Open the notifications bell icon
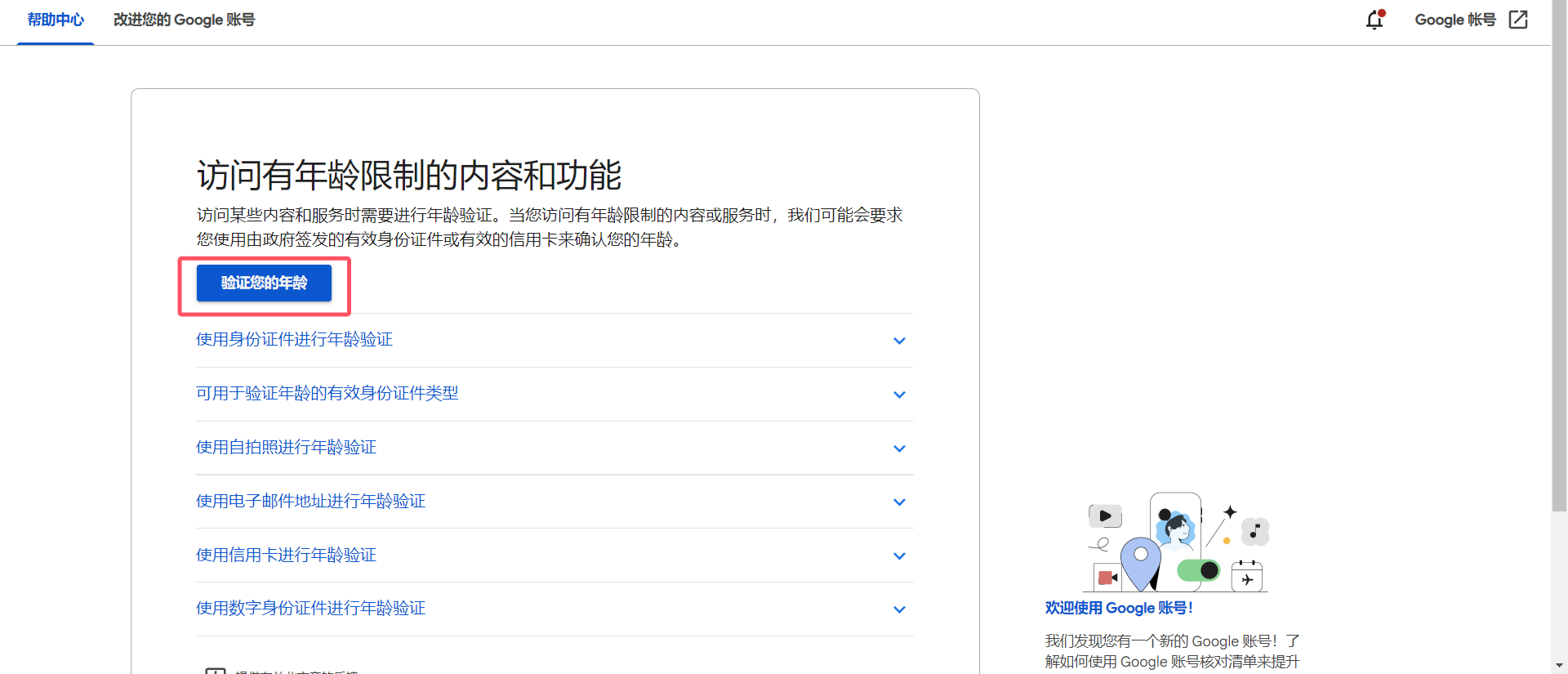The image size is (1568, 674). pyautogui.click(x=1374, y=20)
